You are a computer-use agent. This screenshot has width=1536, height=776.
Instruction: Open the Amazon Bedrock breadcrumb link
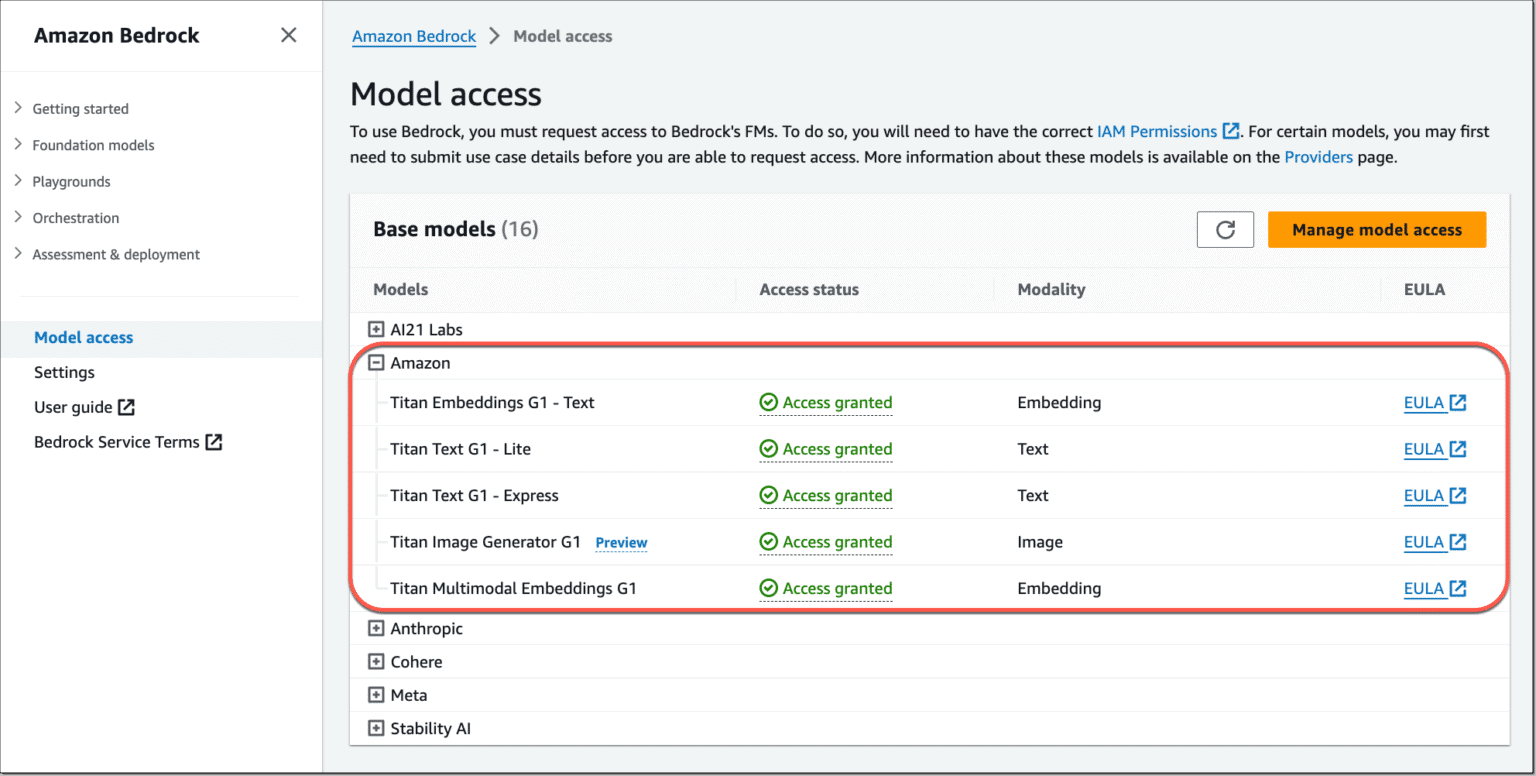[414, 36]
